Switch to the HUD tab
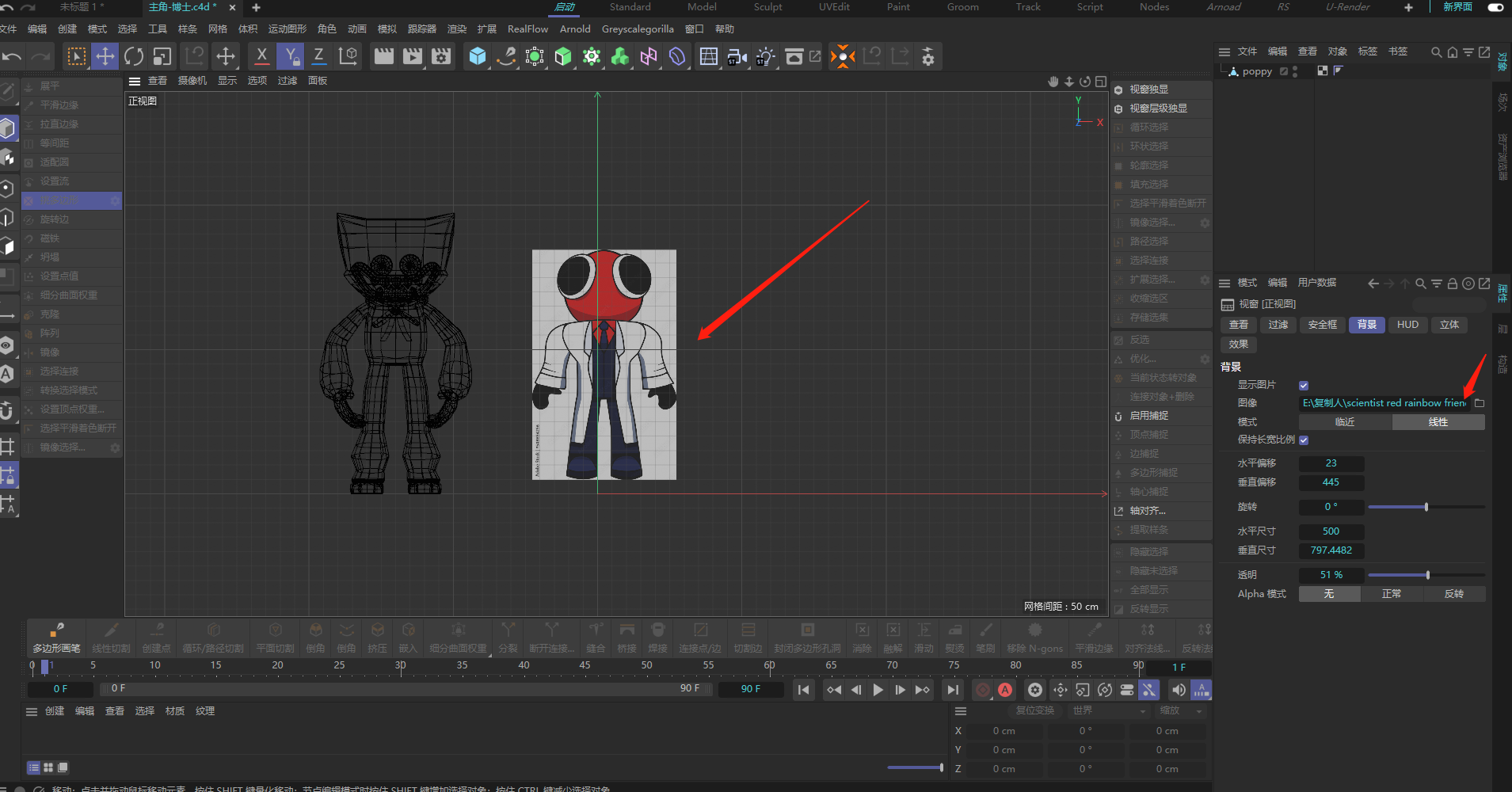 pos(1407,325)
